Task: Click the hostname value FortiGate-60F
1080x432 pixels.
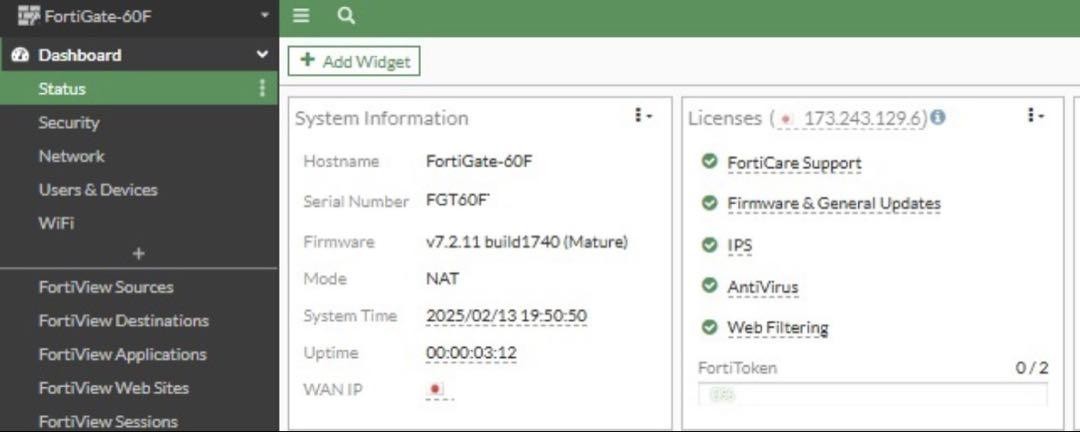Action: tap(479, 161)
